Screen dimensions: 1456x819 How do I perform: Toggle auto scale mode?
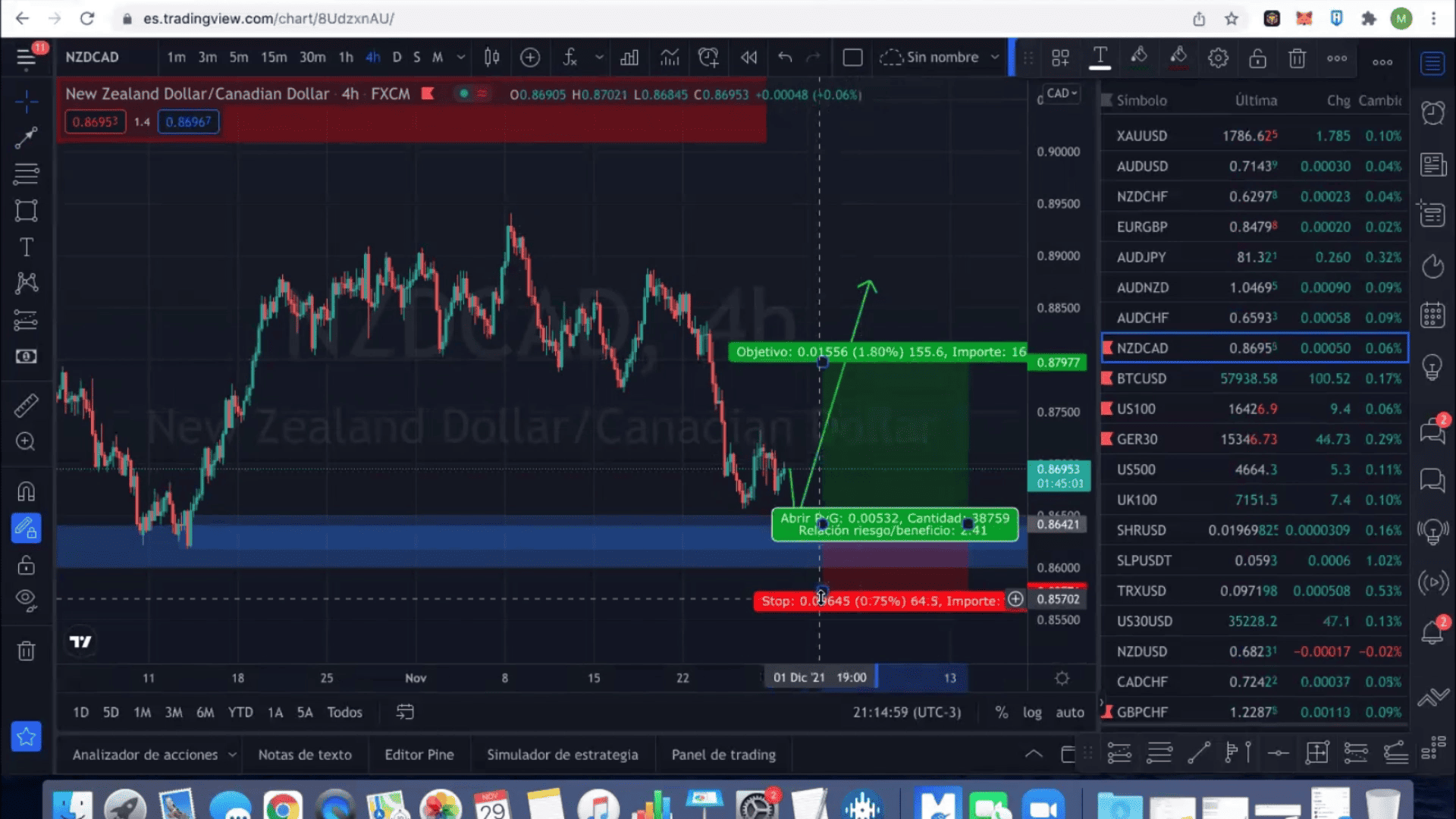click(1070, 713)
